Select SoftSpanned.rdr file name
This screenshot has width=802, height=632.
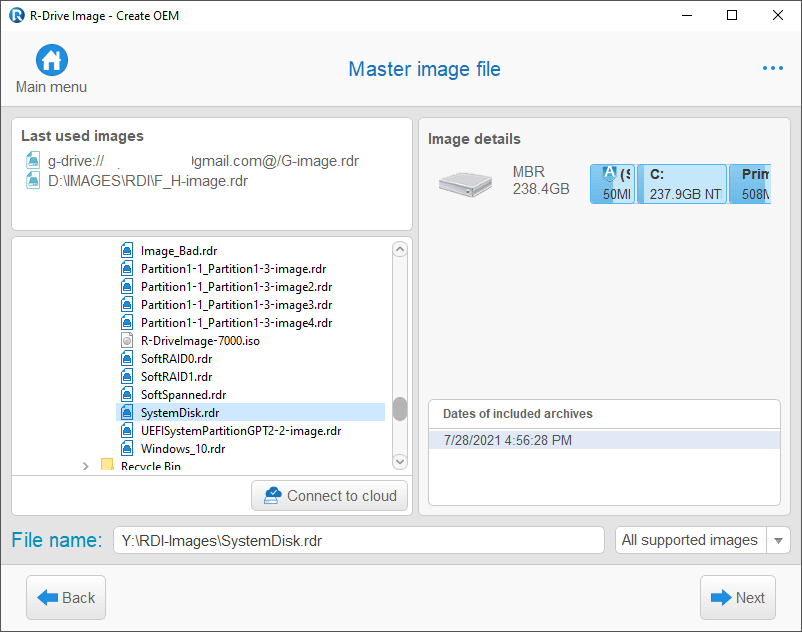coord(184,395)
